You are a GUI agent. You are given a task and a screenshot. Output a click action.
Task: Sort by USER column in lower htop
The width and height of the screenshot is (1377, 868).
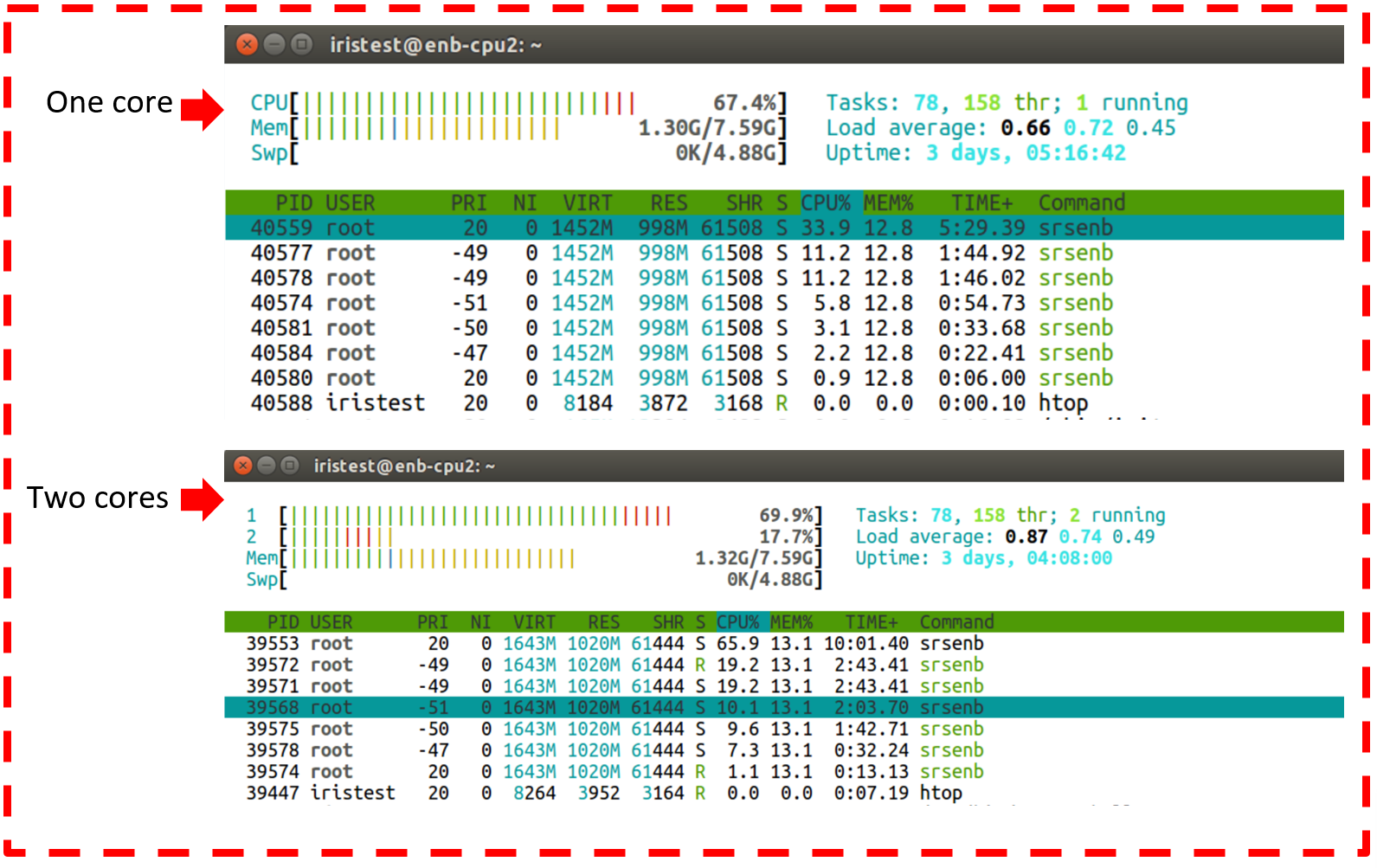click(x=331, y=622)
